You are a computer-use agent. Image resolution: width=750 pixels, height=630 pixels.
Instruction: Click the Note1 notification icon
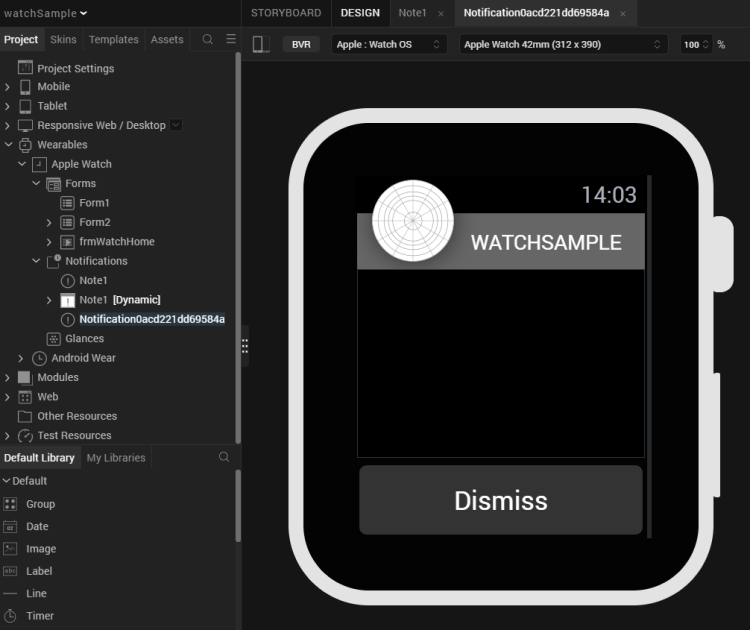[x=67, y=280]
